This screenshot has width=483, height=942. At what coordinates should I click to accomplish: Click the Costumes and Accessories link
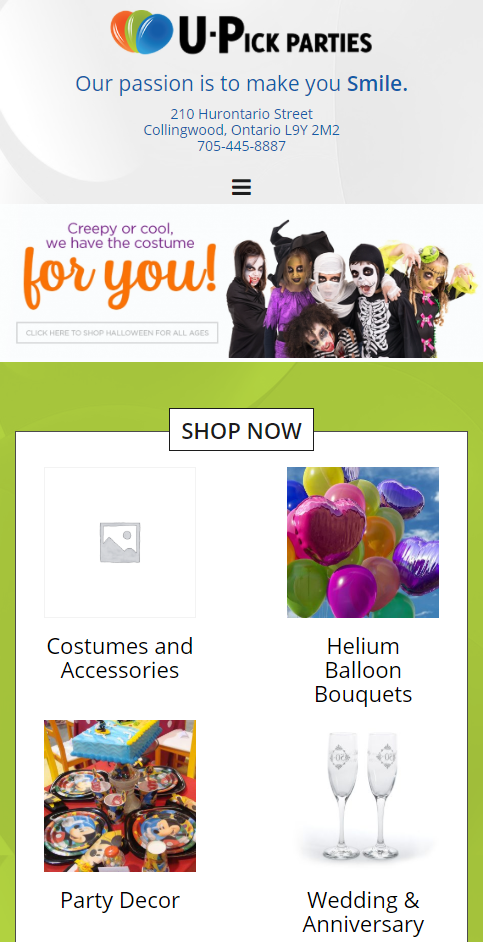[120, 658]
